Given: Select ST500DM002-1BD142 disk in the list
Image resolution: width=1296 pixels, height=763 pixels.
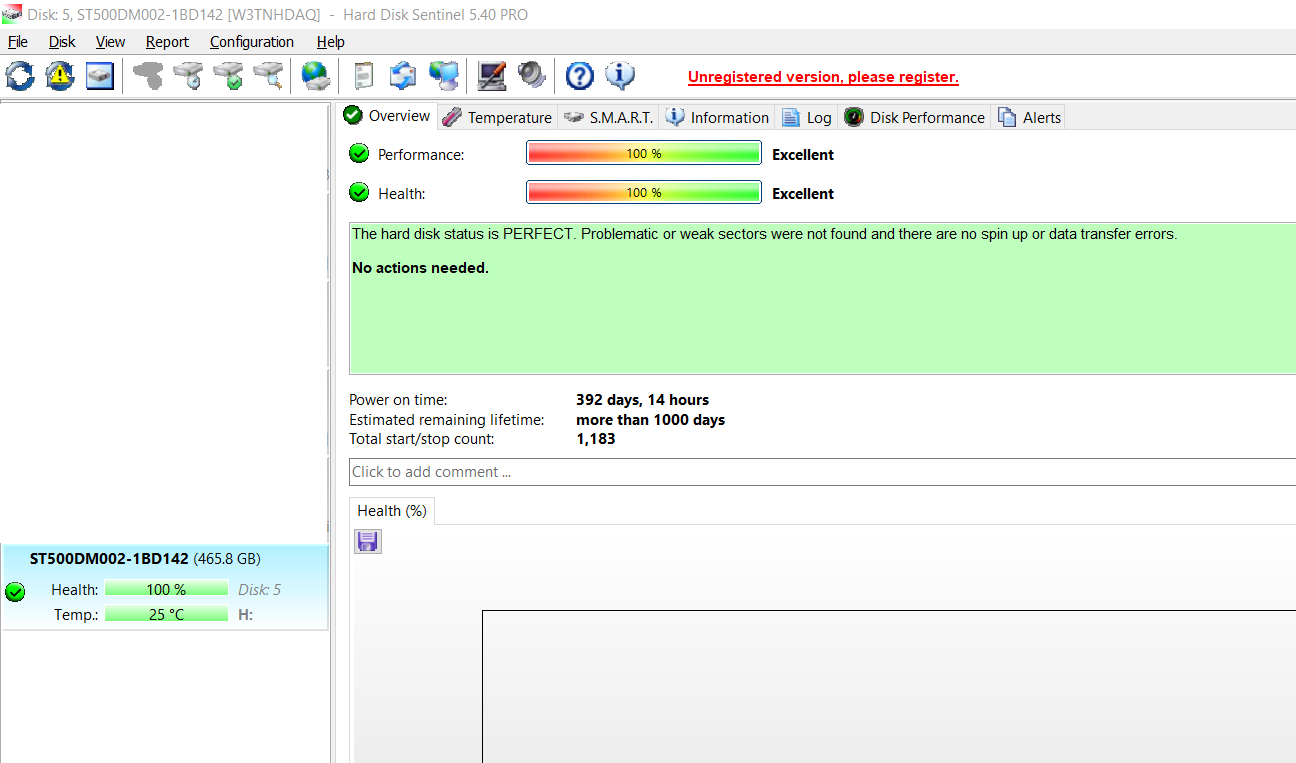Looking at the screenshot, I should [165, 587].
